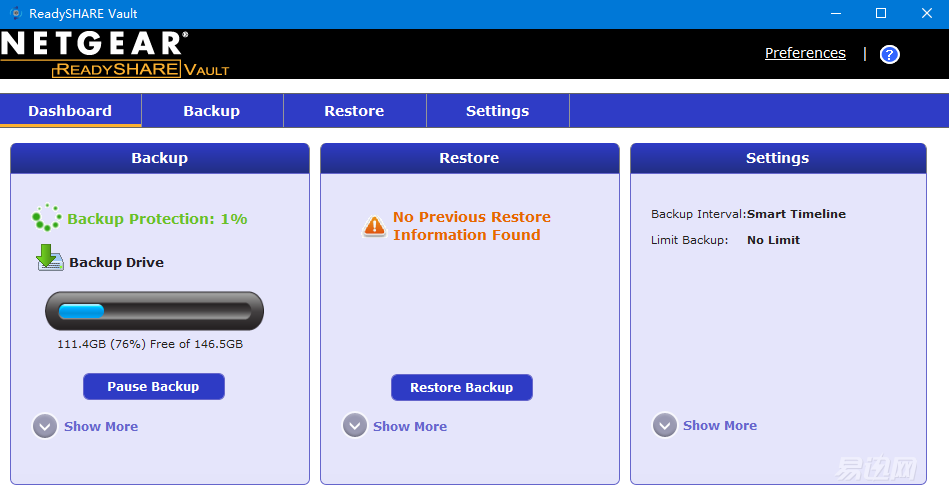Open the Restore tab

[355, 111]
